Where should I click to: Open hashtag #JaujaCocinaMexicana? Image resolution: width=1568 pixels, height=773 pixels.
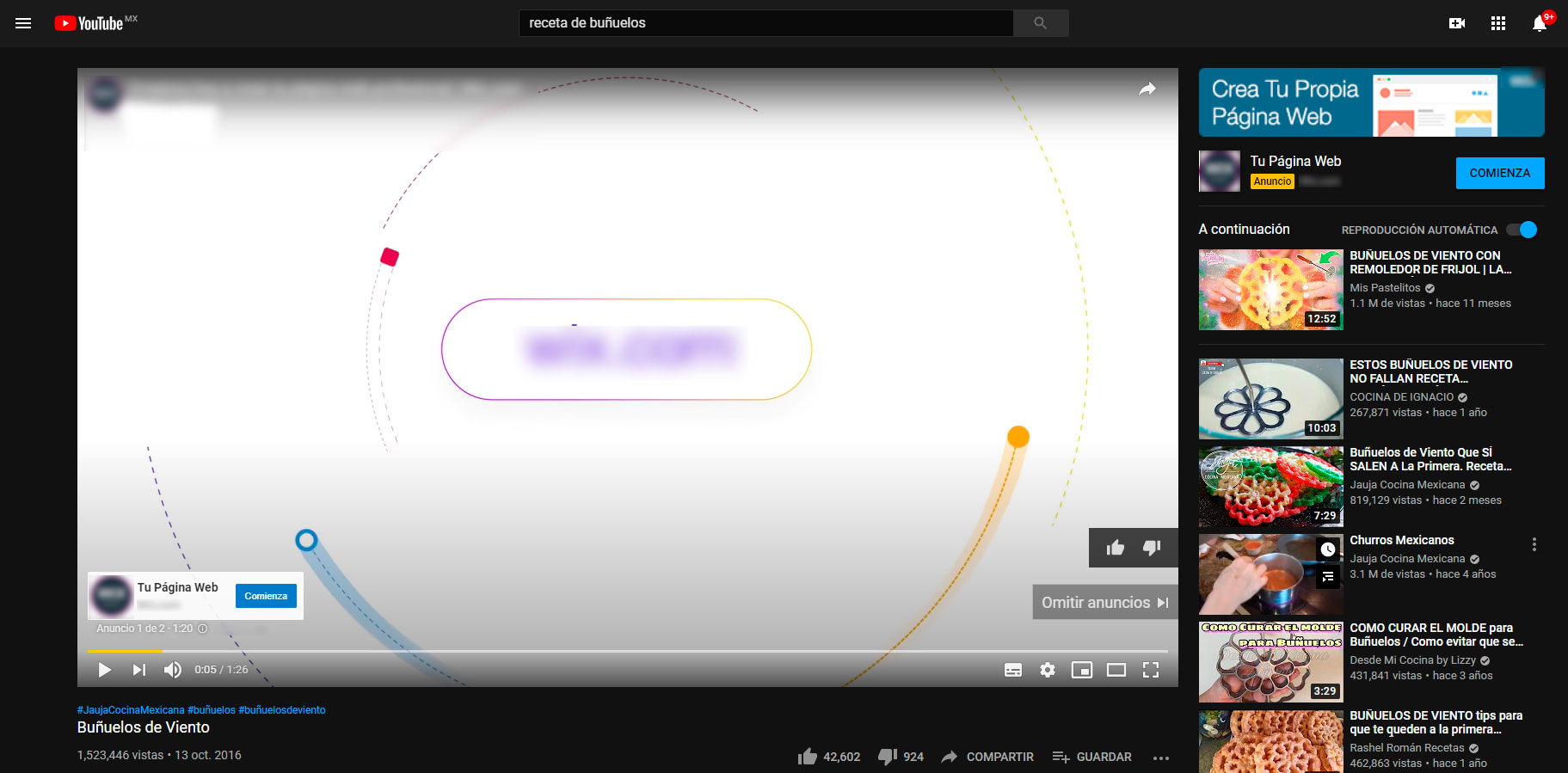click(x=131, y=710)
